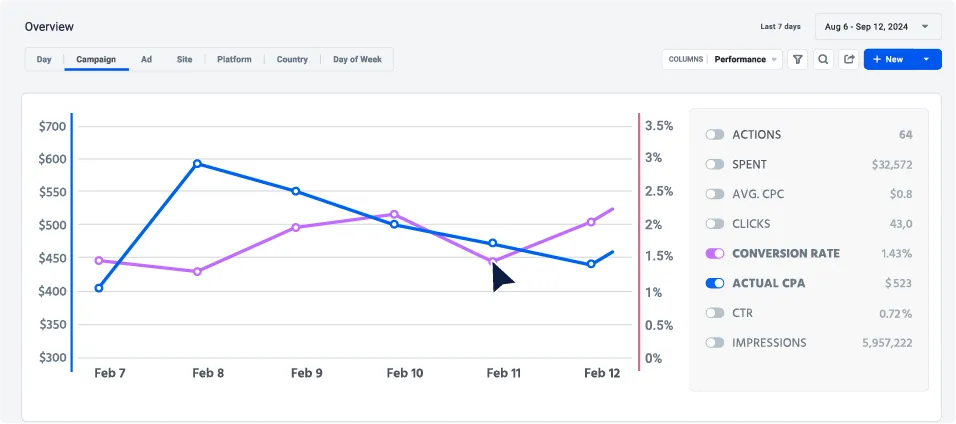Enable the CLICKS metric switch
956x424 pixels.
click(x=714, y=224)
